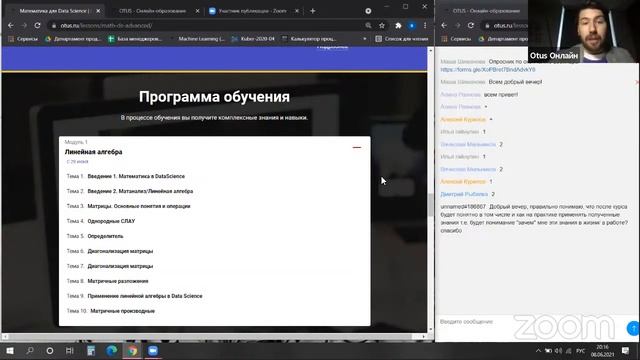Click the 'Определитель' topic
This screenshot has height=360, width=640.
tap(105, 236)
